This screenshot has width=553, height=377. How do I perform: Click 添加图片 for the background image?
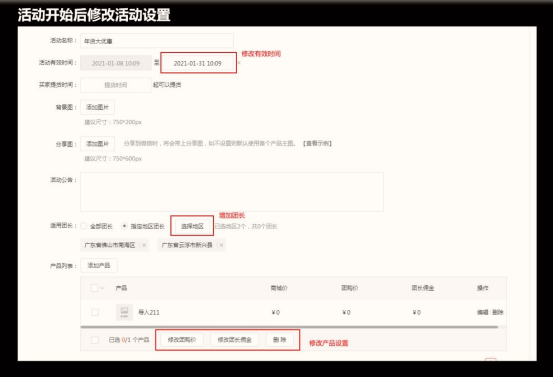(97, 107)
